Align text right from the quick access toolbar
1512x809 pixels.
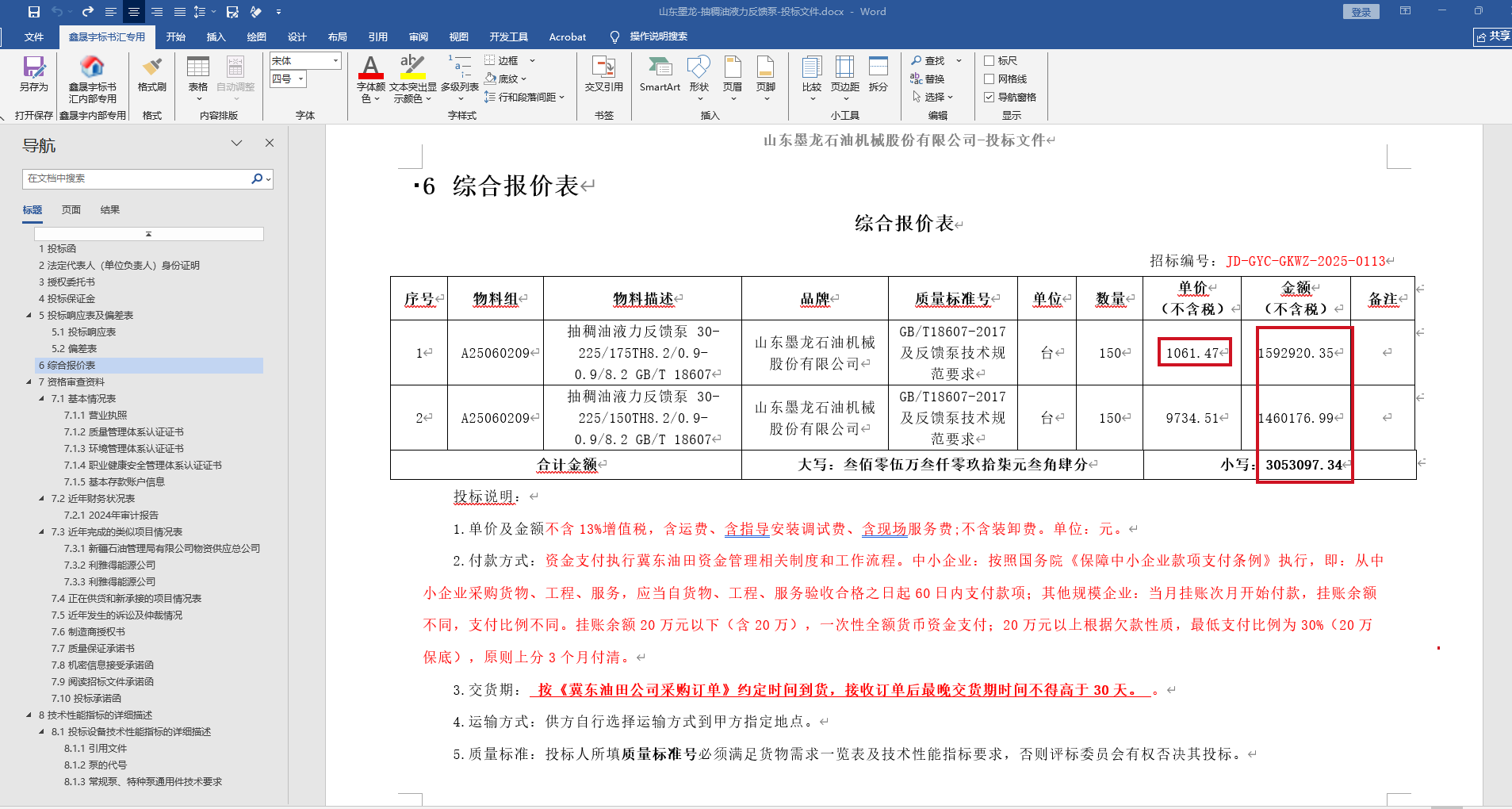[157, 12]
